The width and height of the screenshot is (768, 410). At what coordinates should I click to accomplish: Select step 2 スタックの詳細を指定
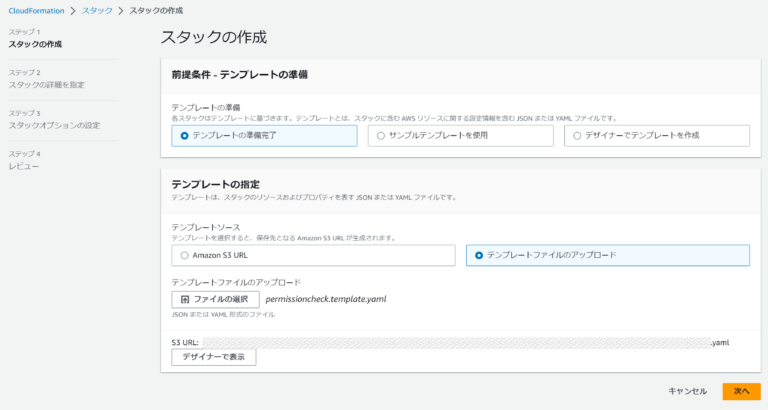coord(47,85)
